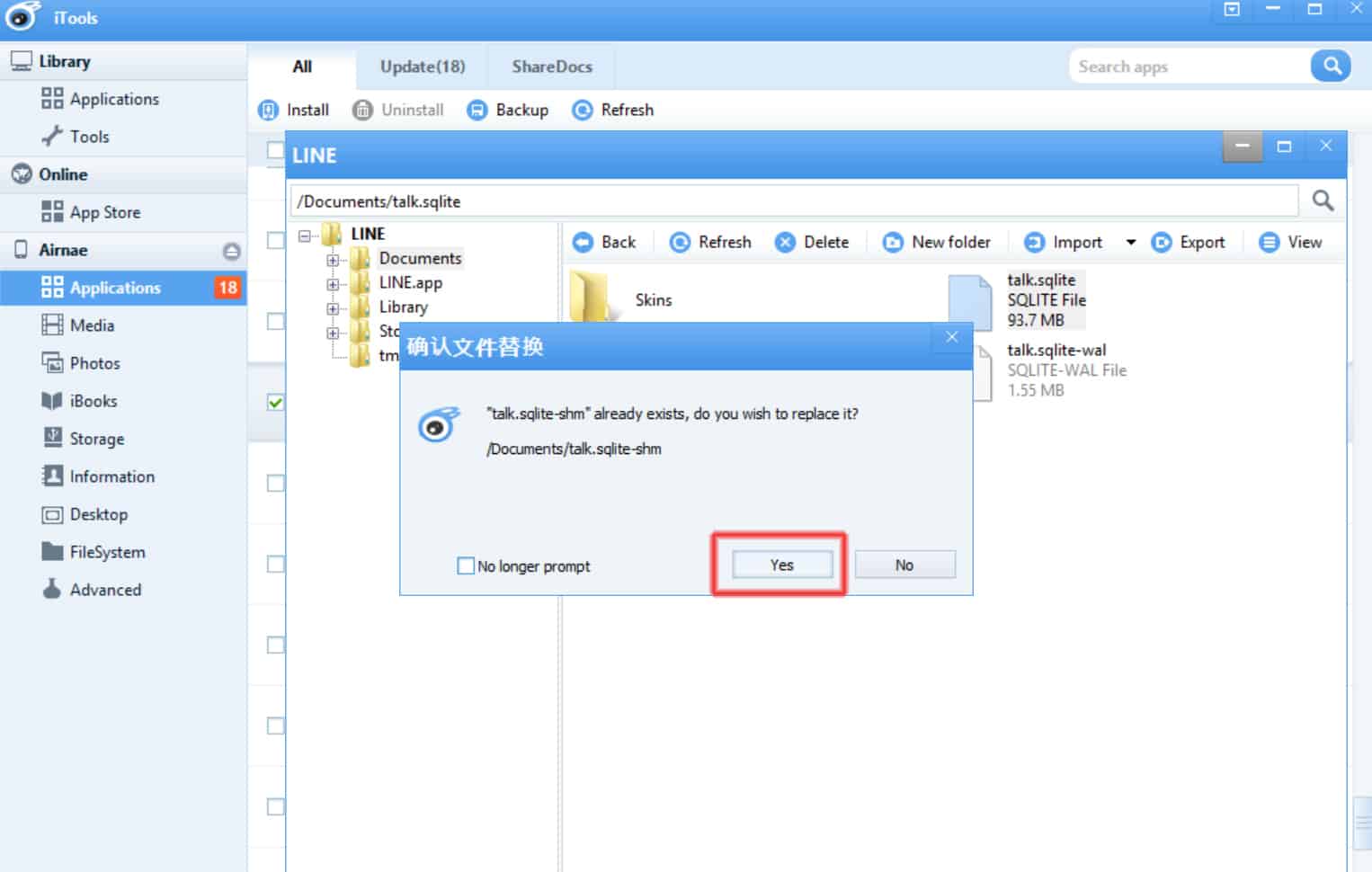
Task: Click the search apps magnifier button
Action: click(x=1331, y=67)
